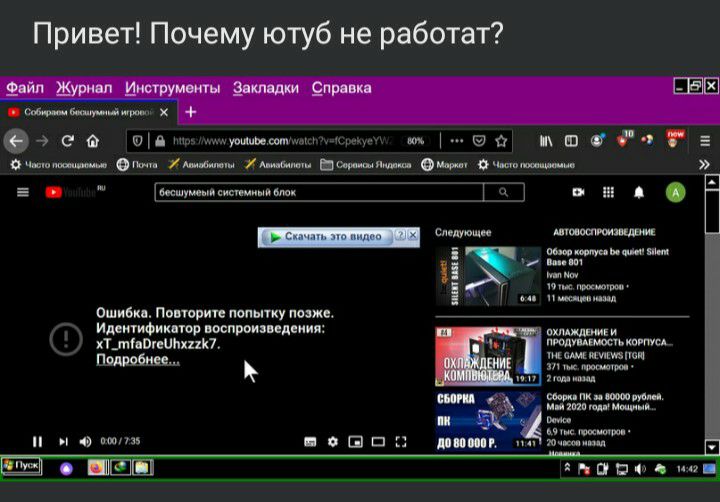Click the YouTube search input field
Screen dimensions: 720x502
coord(319,192)
